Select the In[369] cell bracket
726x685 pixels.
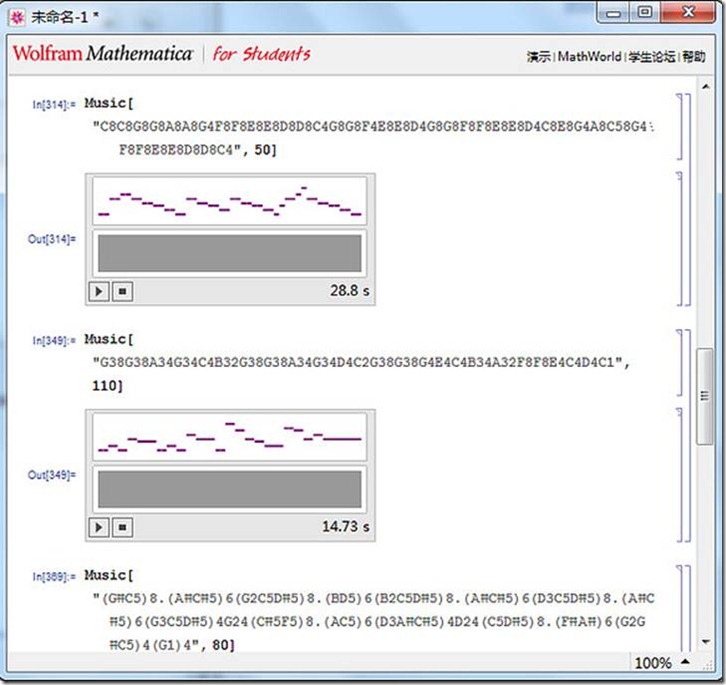(679, 609)
